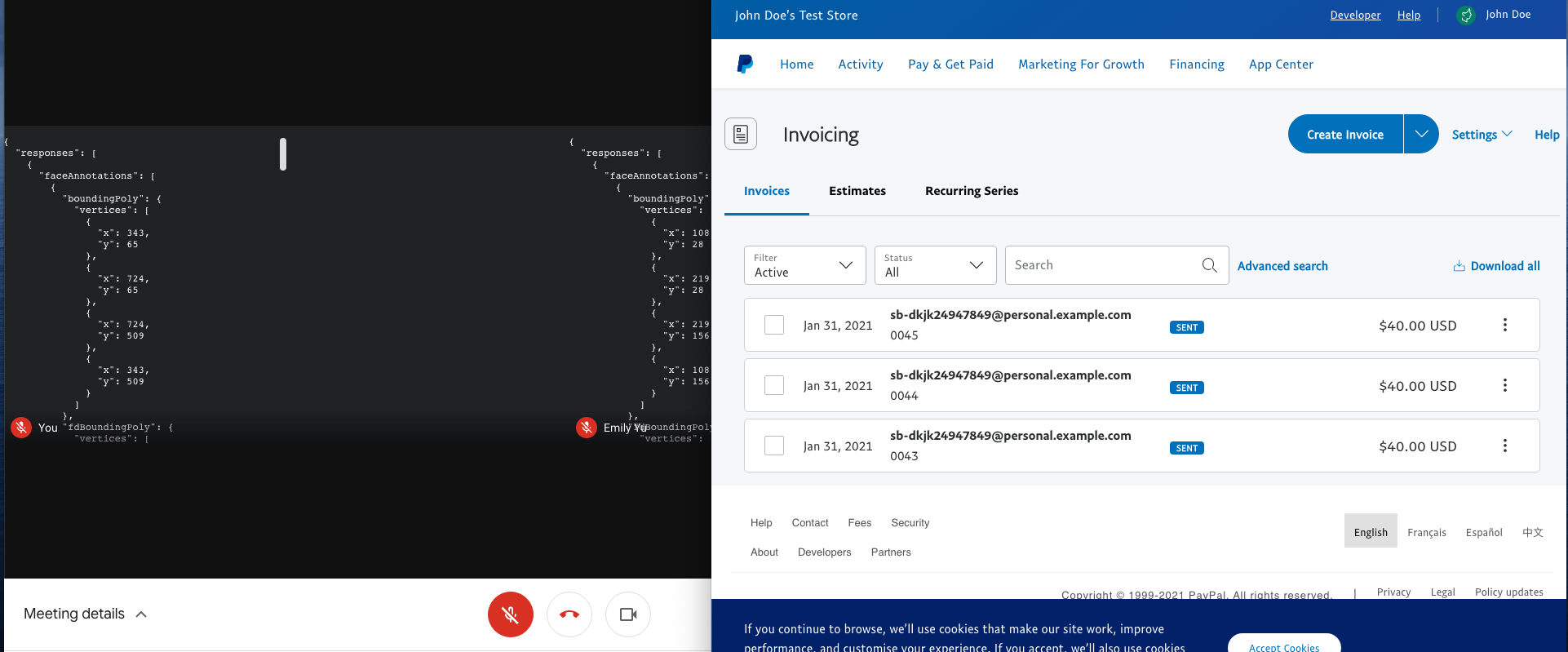This screenshot has height=652, width=1568.
Task: Open the Settings dropdown
Action: tap(1482, 135)
